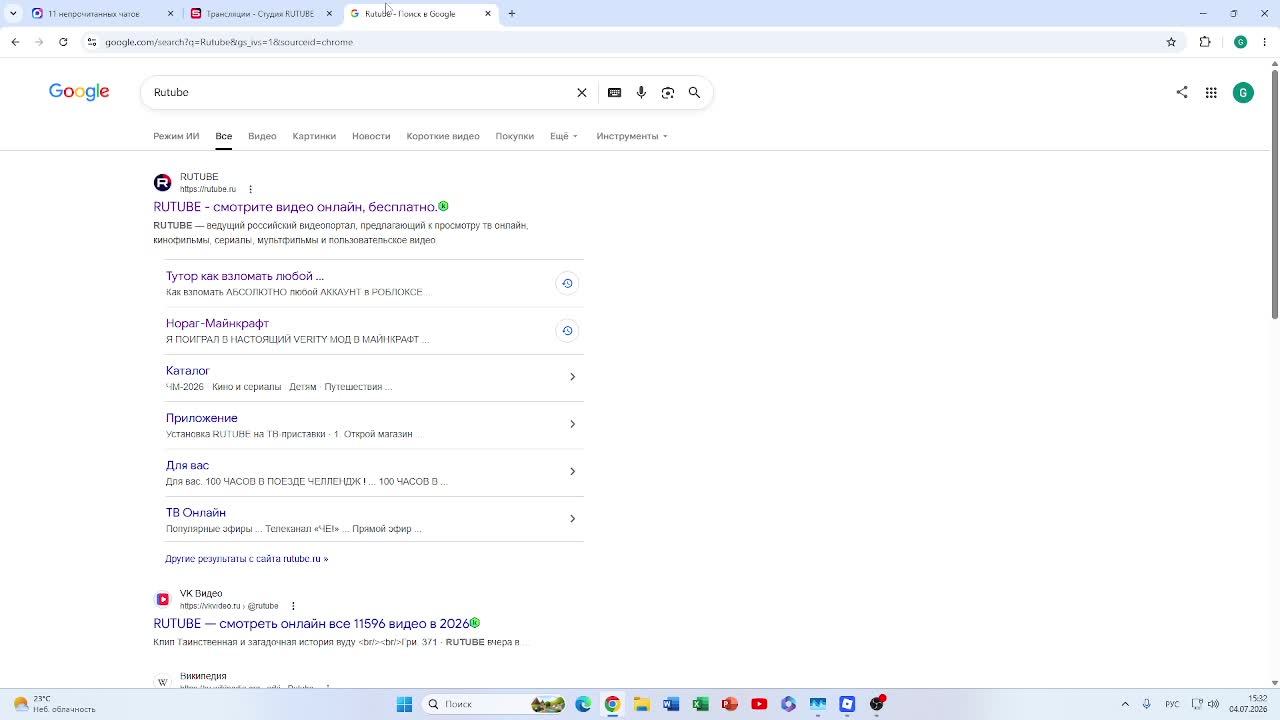Clear the search box with the X icon

pos(582,92)
